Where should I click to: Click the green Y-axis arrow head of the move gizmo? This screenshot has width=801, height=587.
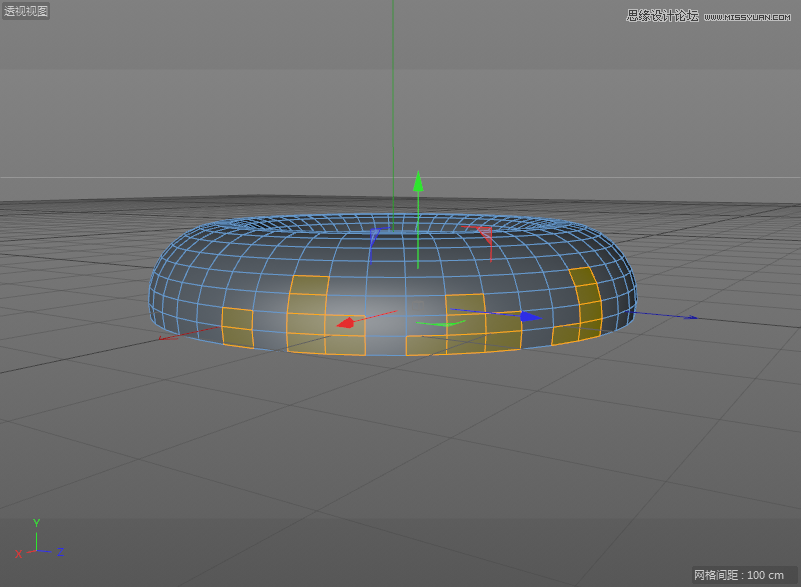pos(418,181)
